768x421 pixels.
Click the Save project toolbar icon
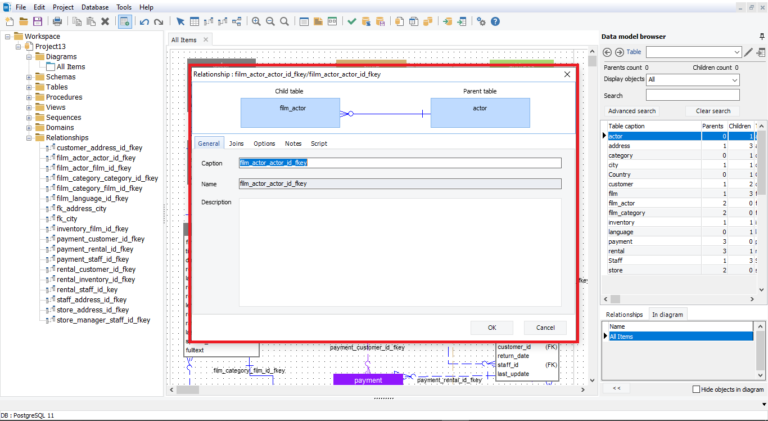38,21
